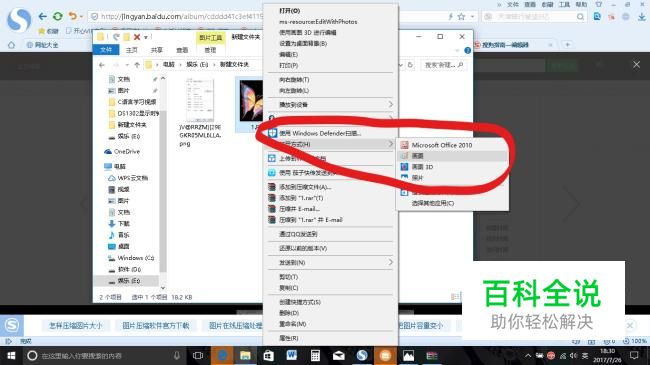Switch to the 主页 ribbon tab

coord(132,50)
